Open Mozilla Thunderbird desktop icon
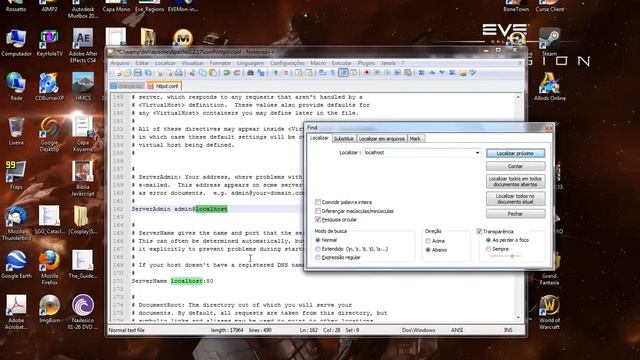This screenshot has height=360, width=640. [x=16, y=223]
